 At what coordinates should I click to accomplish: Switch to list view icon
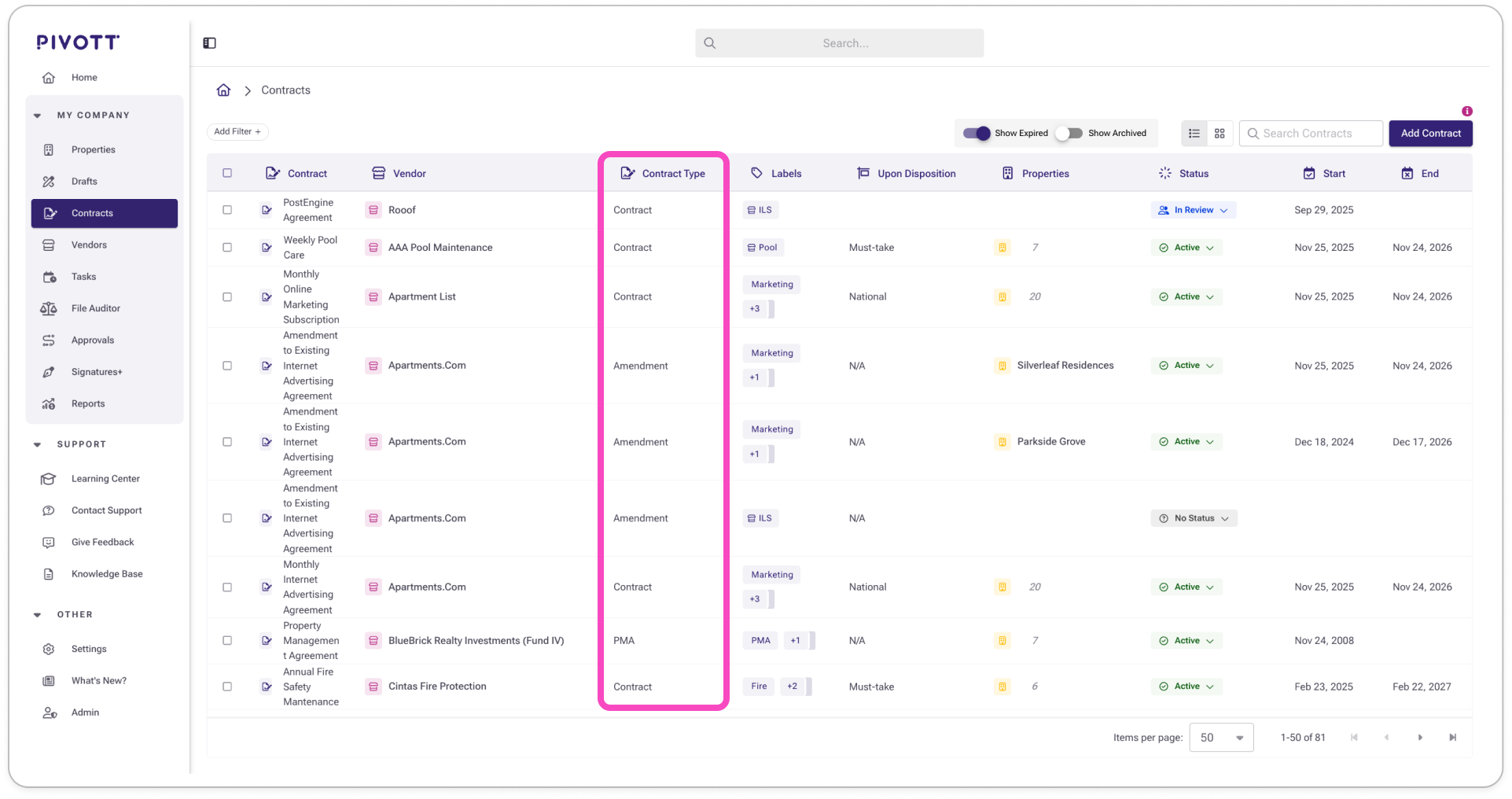coord(1194,134)
